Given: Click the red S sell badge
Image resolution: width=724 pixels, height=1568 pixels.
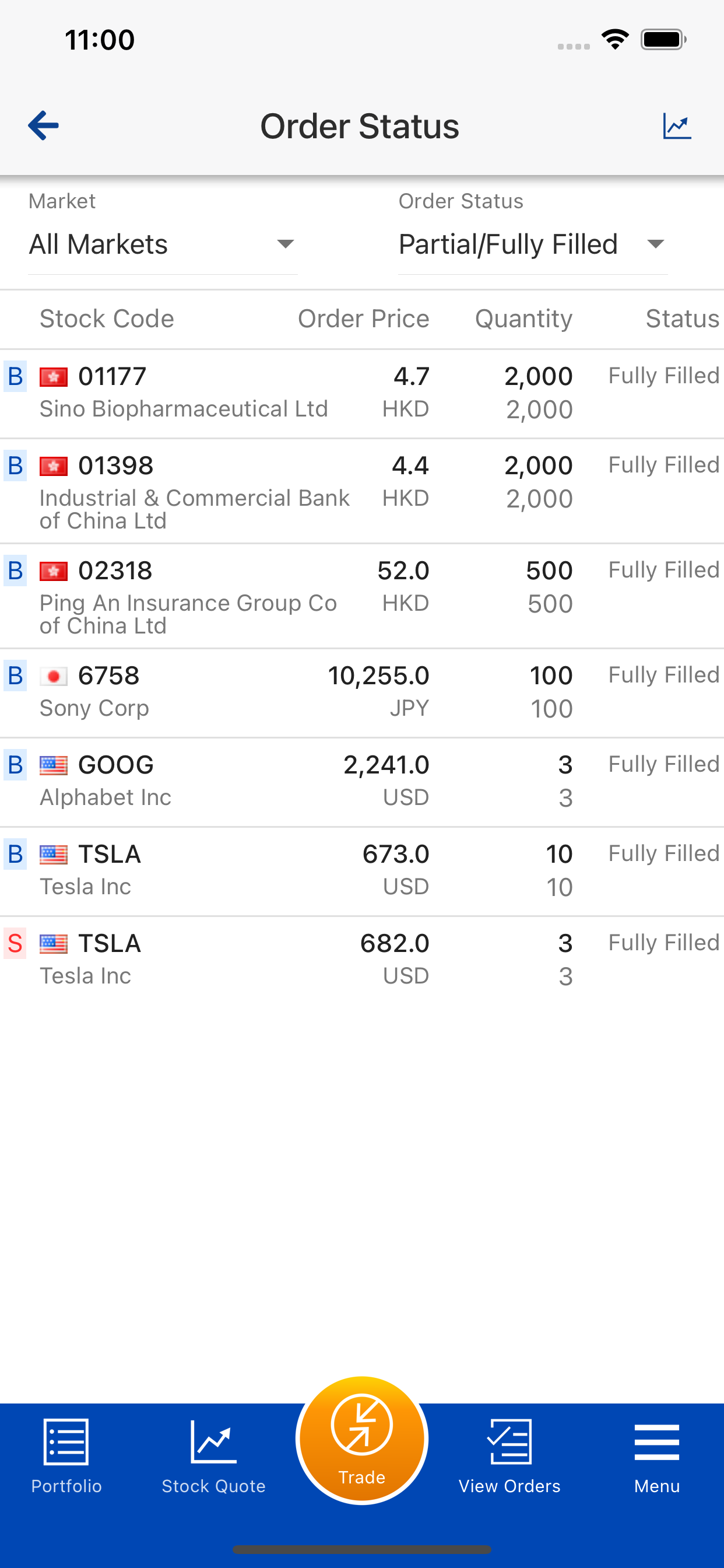Looking at the screenshot, I should click(15, 943).
